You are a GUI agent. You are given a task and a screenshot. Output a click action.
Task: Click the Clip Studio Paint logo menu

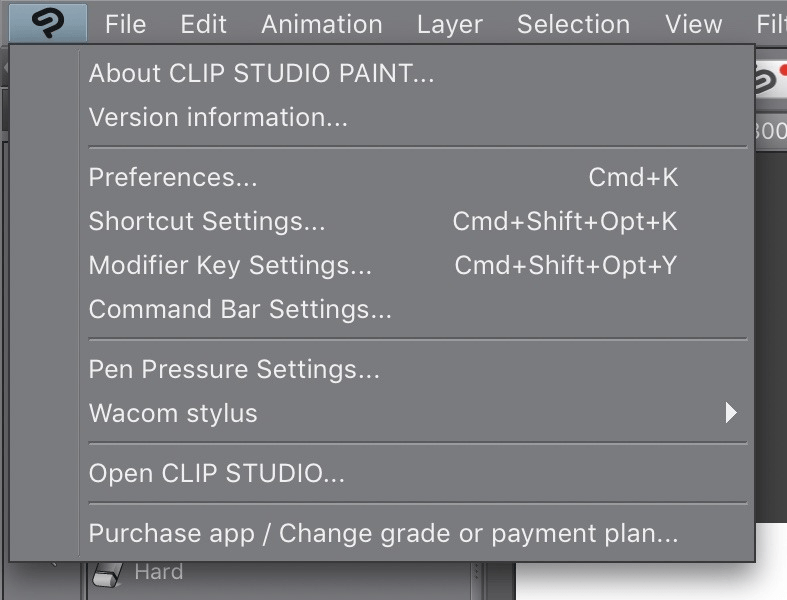(46, 22)
